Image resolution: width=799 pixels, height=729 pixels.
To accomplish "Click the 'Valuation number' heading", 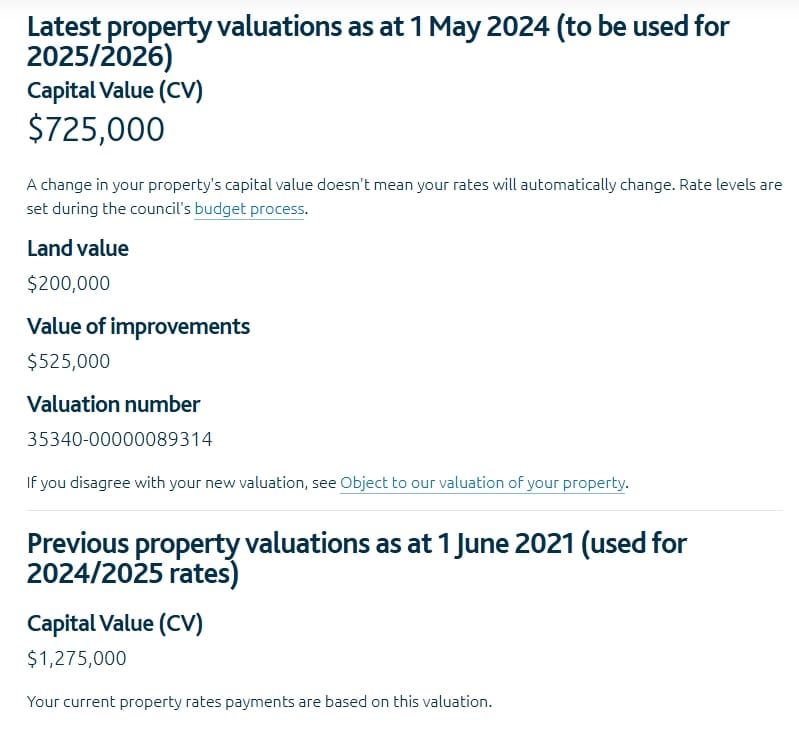I will point(113,404).
